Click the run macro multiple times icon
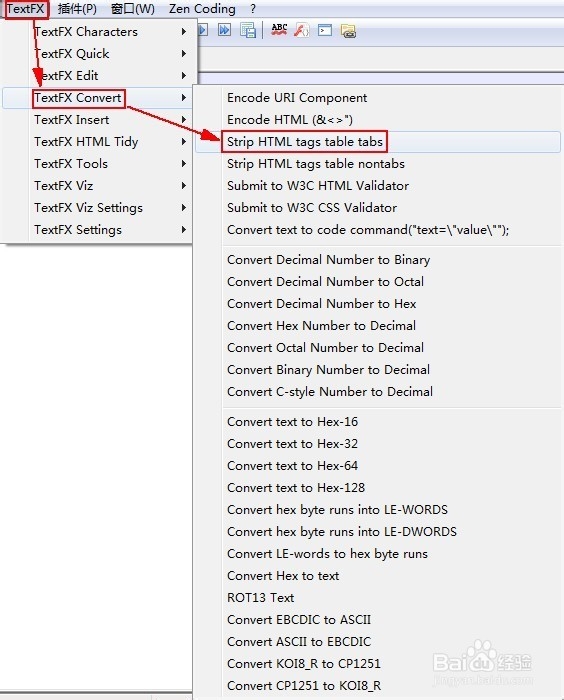 [x=224, y=30]
